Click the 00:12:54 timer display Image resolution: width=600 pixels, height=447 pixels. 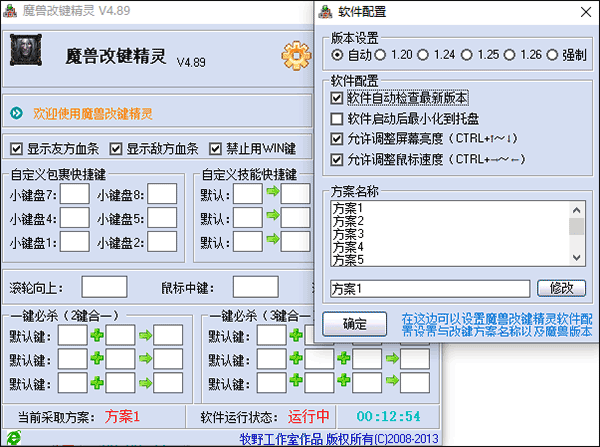pyautogui.click(x=388, y=416)
